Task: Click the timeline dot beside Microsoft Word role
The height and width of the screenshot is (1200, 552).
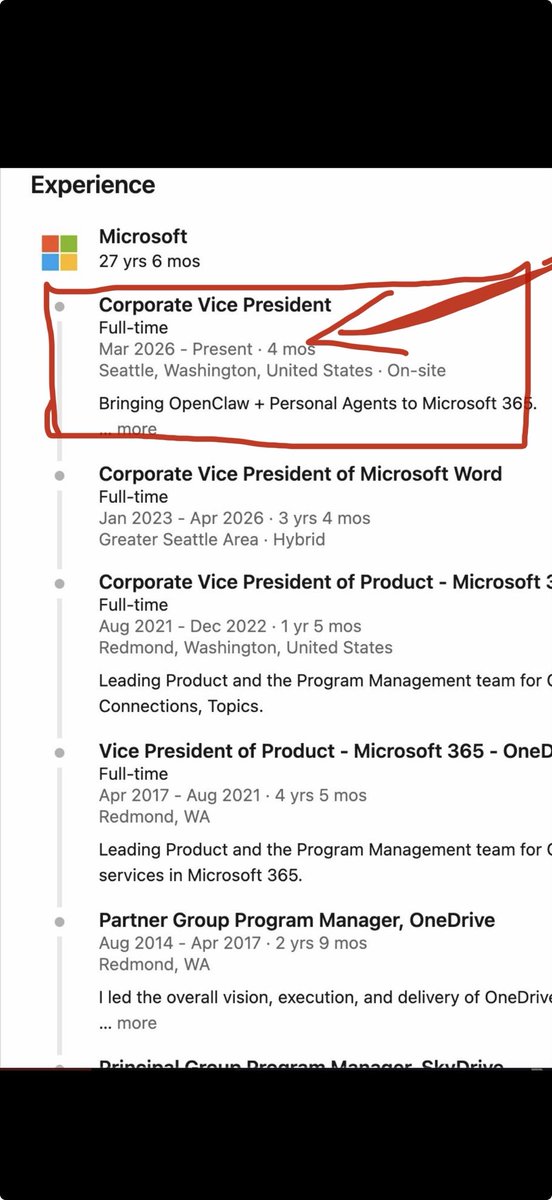Action: point(60,475)
